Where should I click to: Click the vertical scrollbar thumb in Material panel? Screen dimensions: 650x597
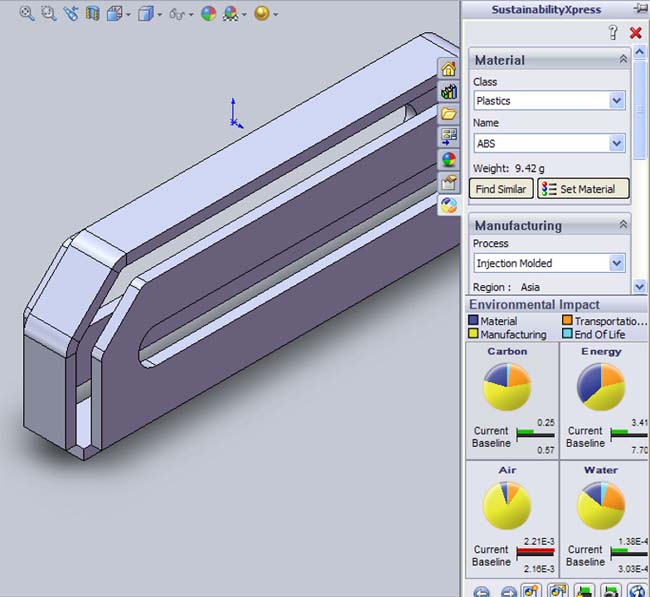pyautogui.click(x=640, y=109)
